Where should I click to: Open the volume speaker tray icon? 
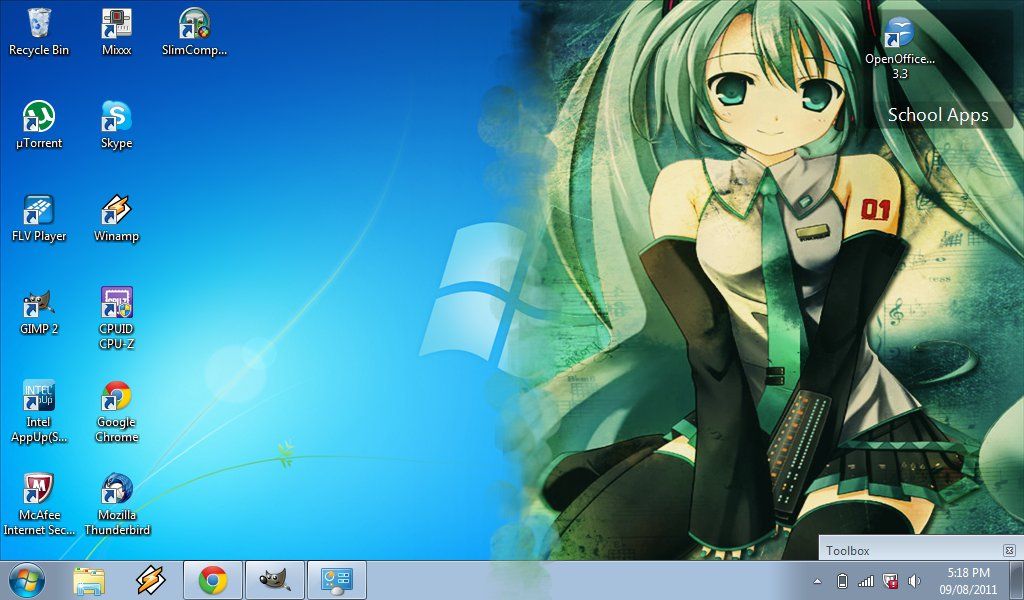tap(914, 580)
